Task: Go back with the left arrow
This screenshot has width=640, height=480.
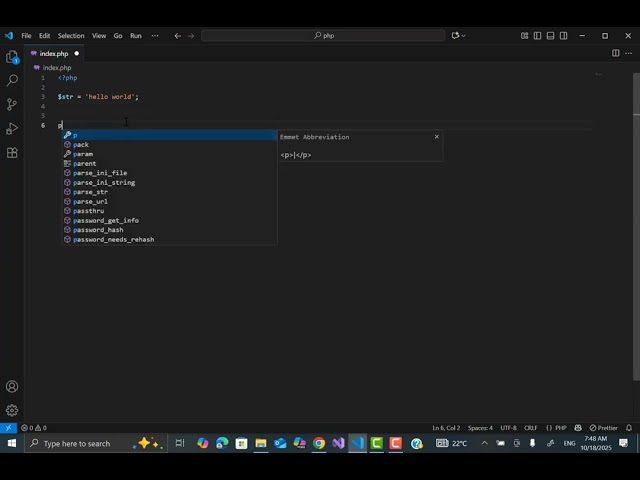Action: [178, 36]
